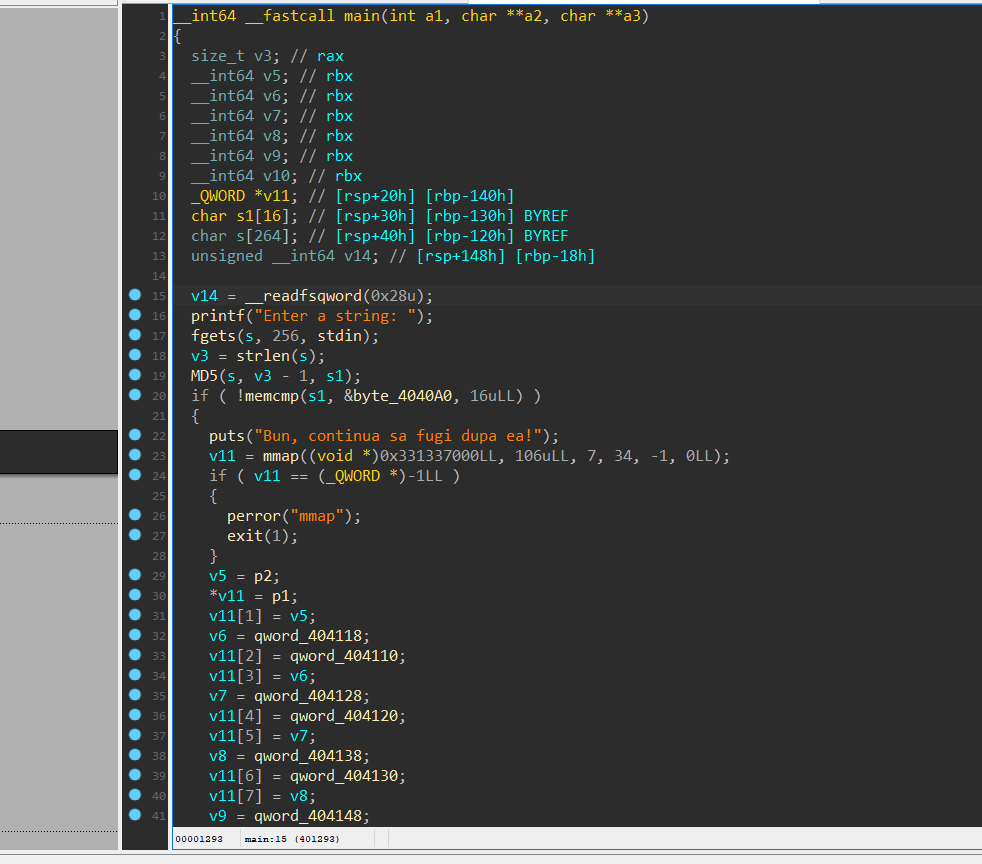Viewport: 982px width, 864px height.
Task: Click [rsp+148h] stack offset comment
Action: click(461, 256)
